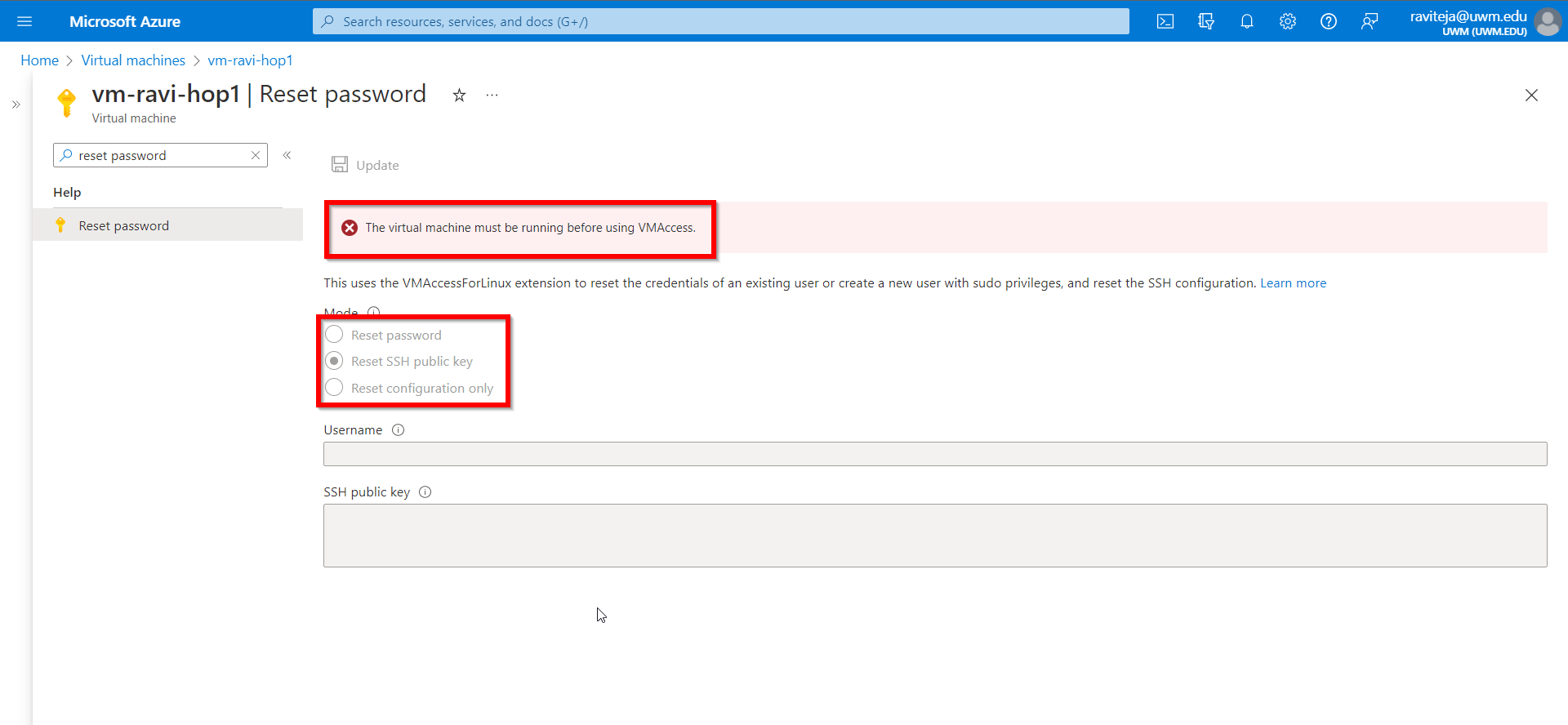Close the Reset password blade

1531,96
